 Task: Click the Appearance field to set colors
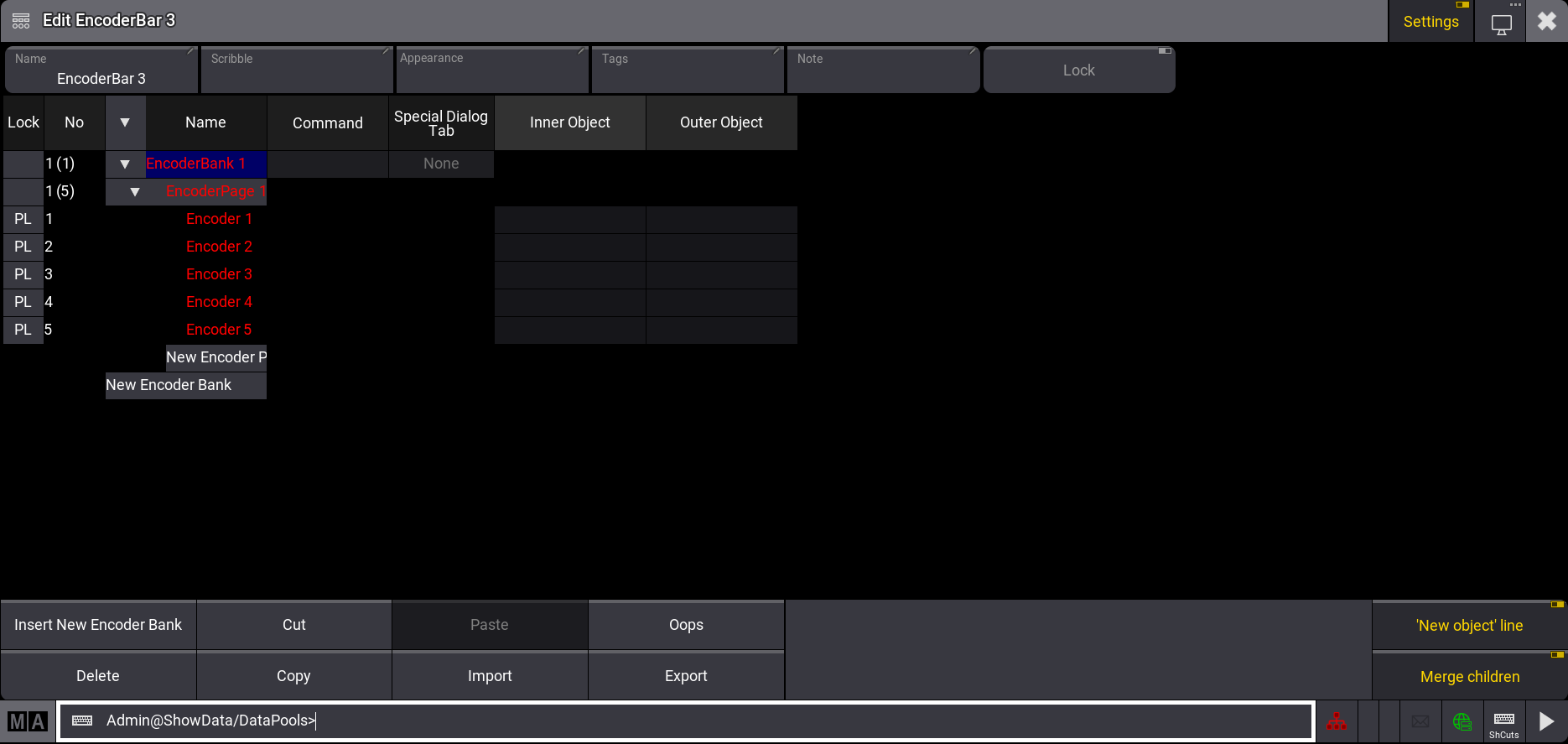492,70
